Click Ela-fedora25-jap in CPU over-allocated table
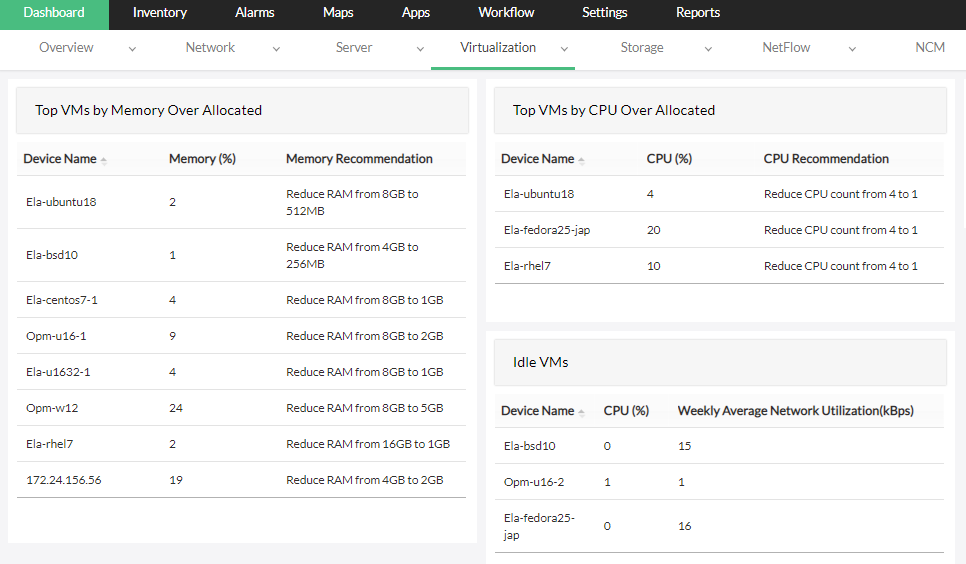The width and height of the screenshot is (966, 564). (547, 230)
